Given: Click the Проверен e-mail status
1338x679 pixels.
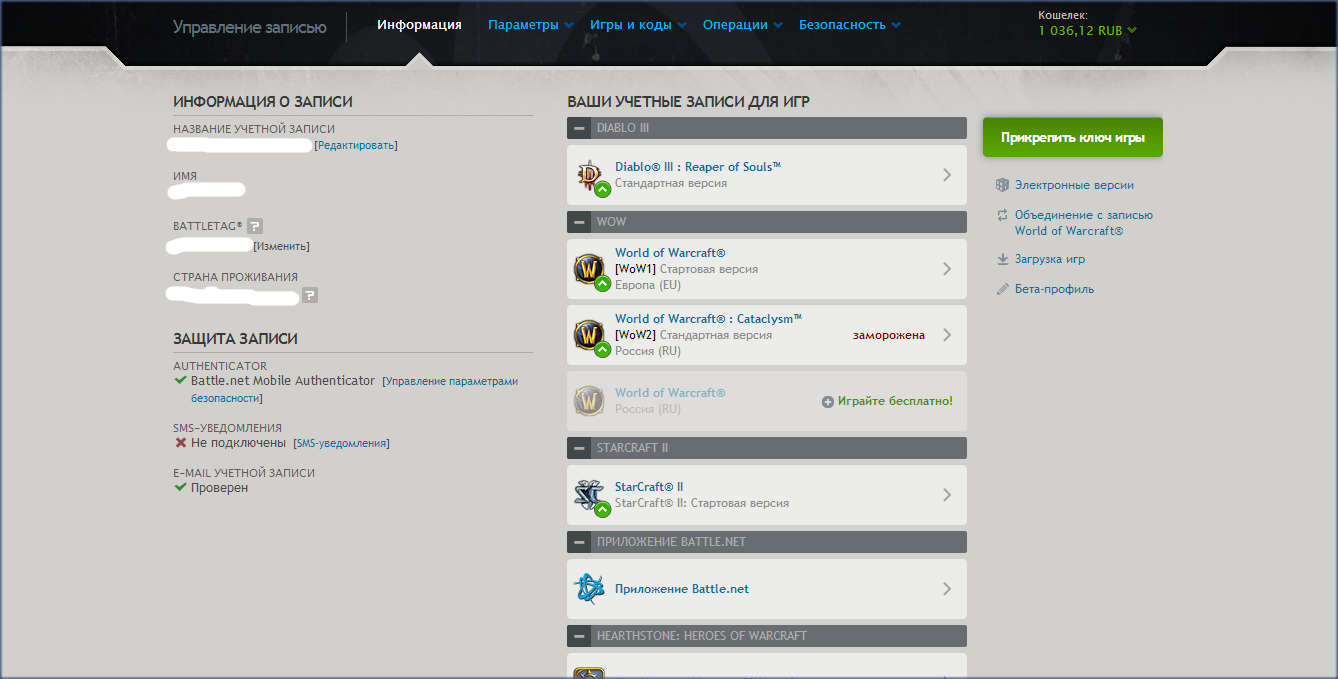Looking at the screenshot, I should pyautogui.click(x=219, y=488).
